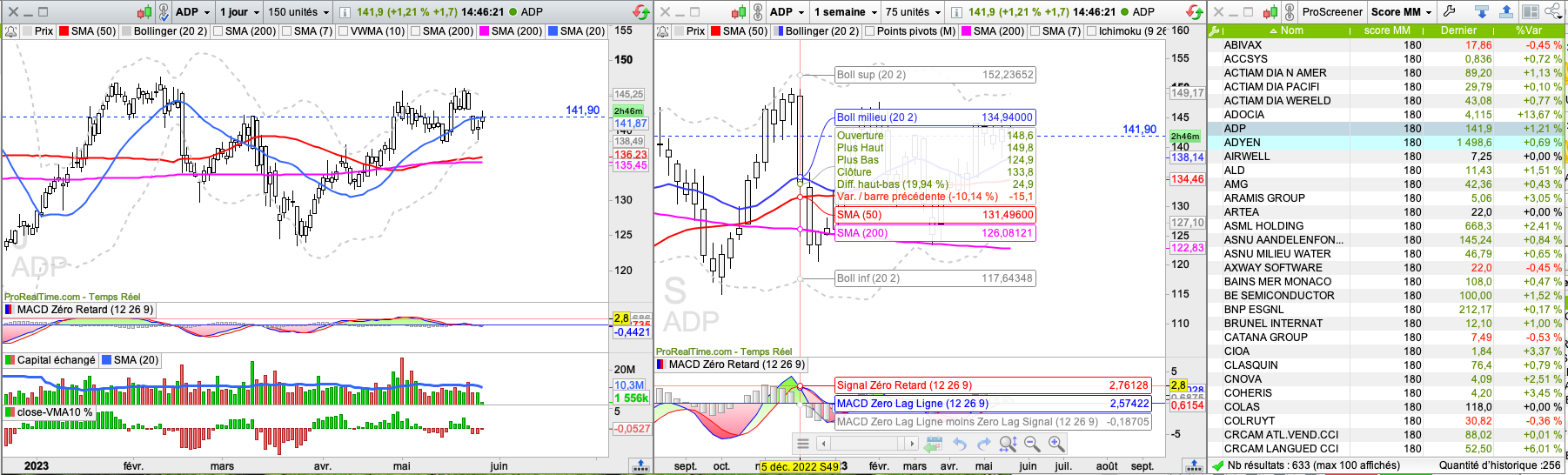Click blue SMA (20) swatch in daily chart legend
1568x475 pixels.
(553, 31)
